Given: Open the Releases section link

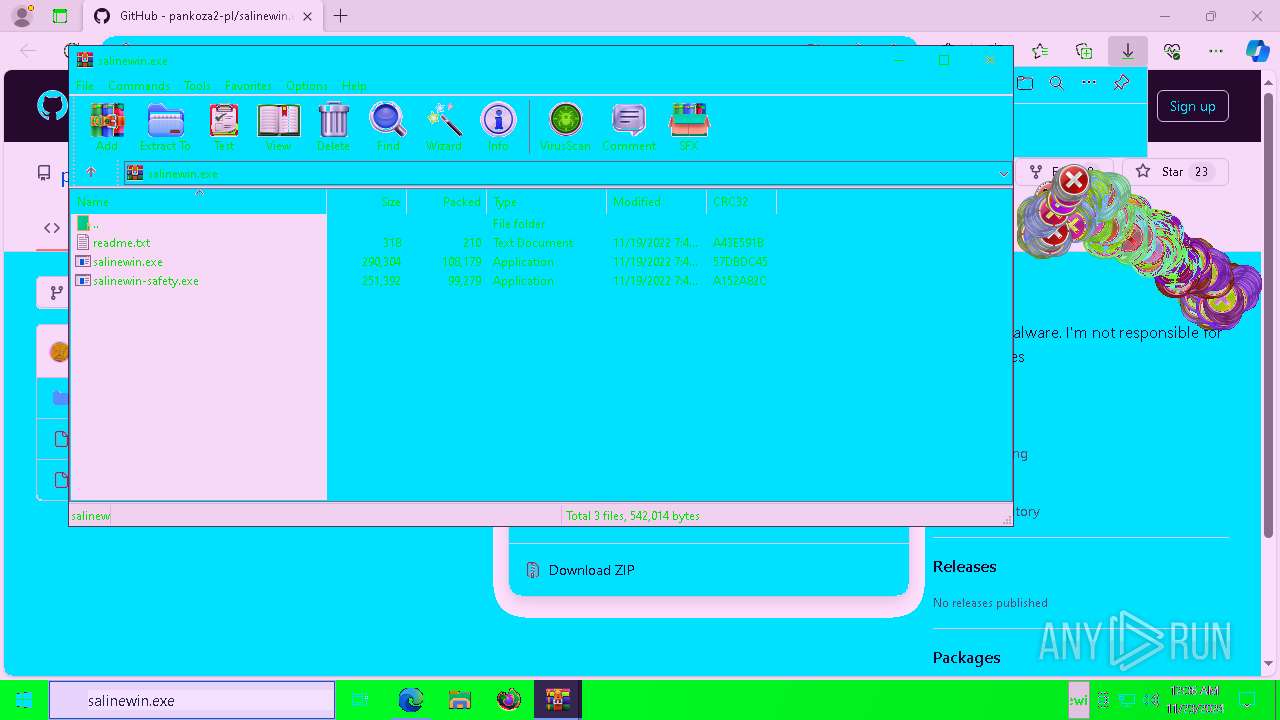Looking at the screenshot, I should coord(964,566).
